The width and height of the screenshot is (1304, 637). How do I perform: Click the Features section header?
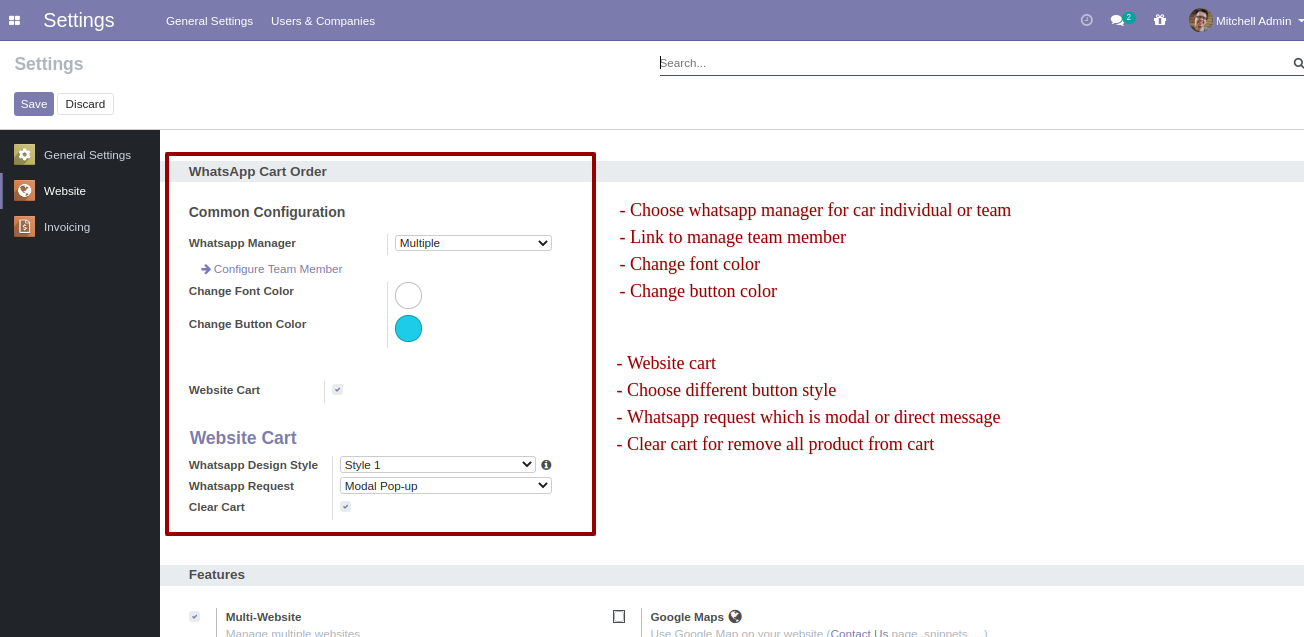217,575
